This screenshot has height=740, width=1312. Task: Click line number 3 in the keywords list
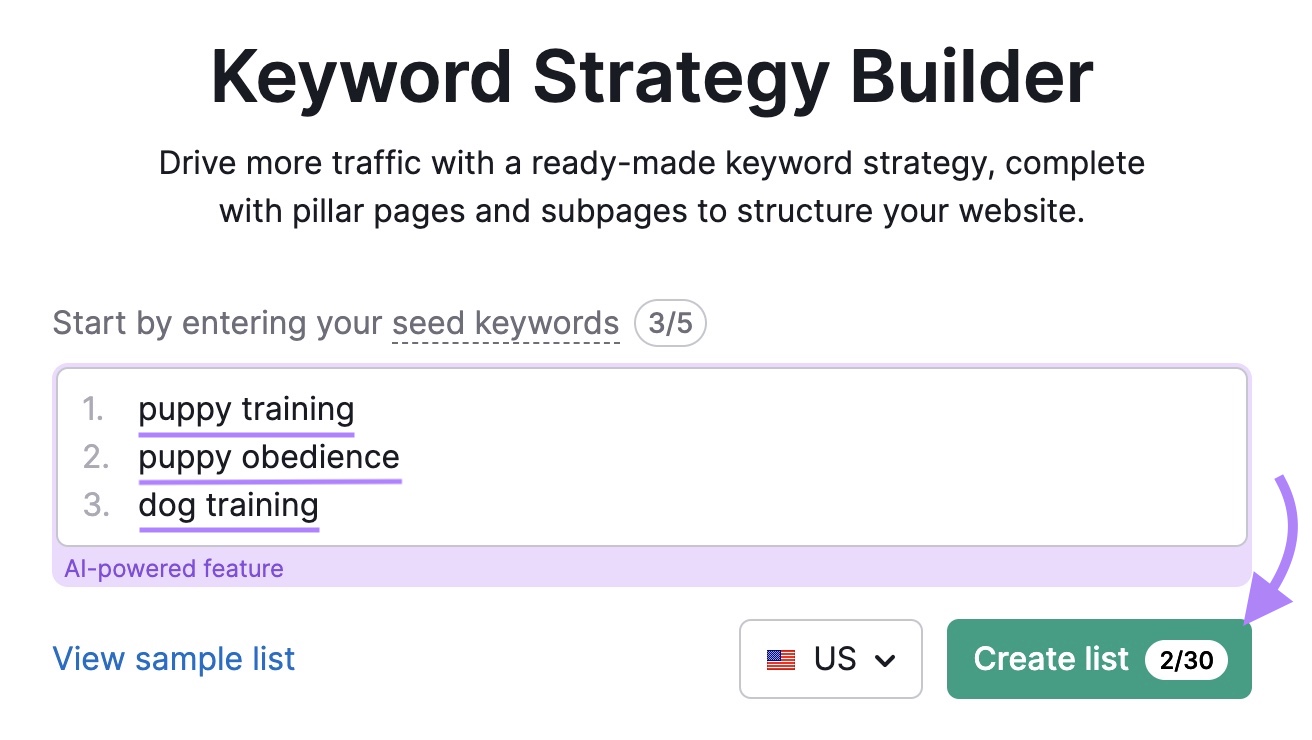(x=95, y=506)
